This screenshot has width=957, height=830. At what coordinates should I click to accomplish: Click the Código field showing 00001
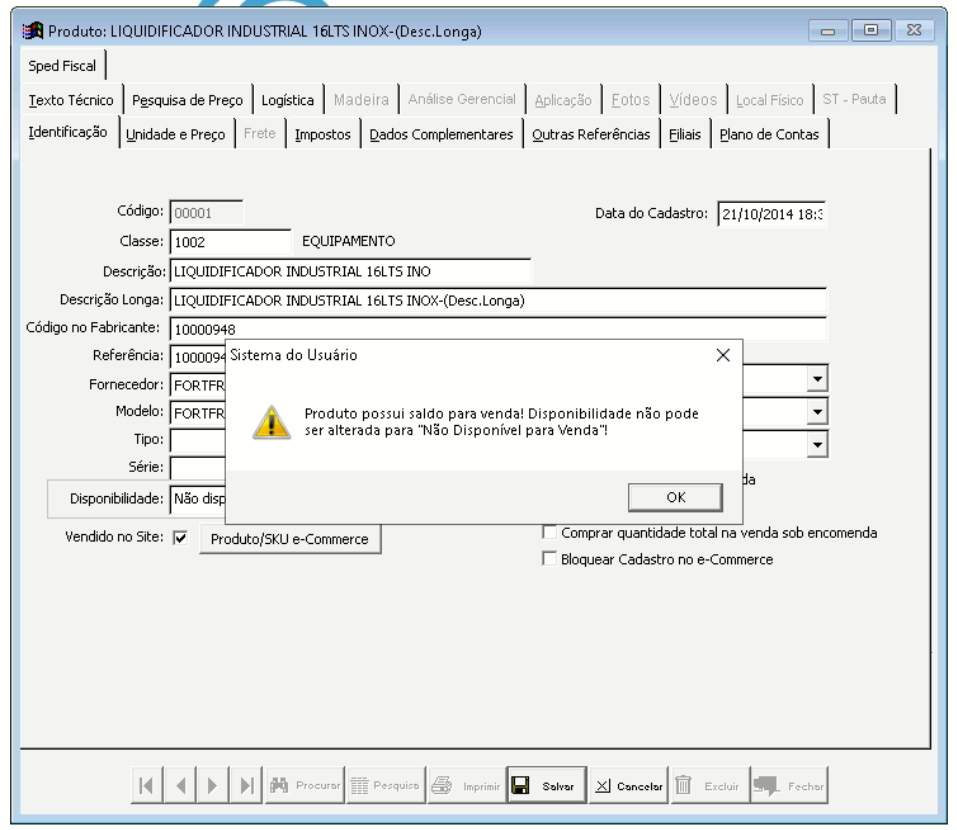coord(206,212)
